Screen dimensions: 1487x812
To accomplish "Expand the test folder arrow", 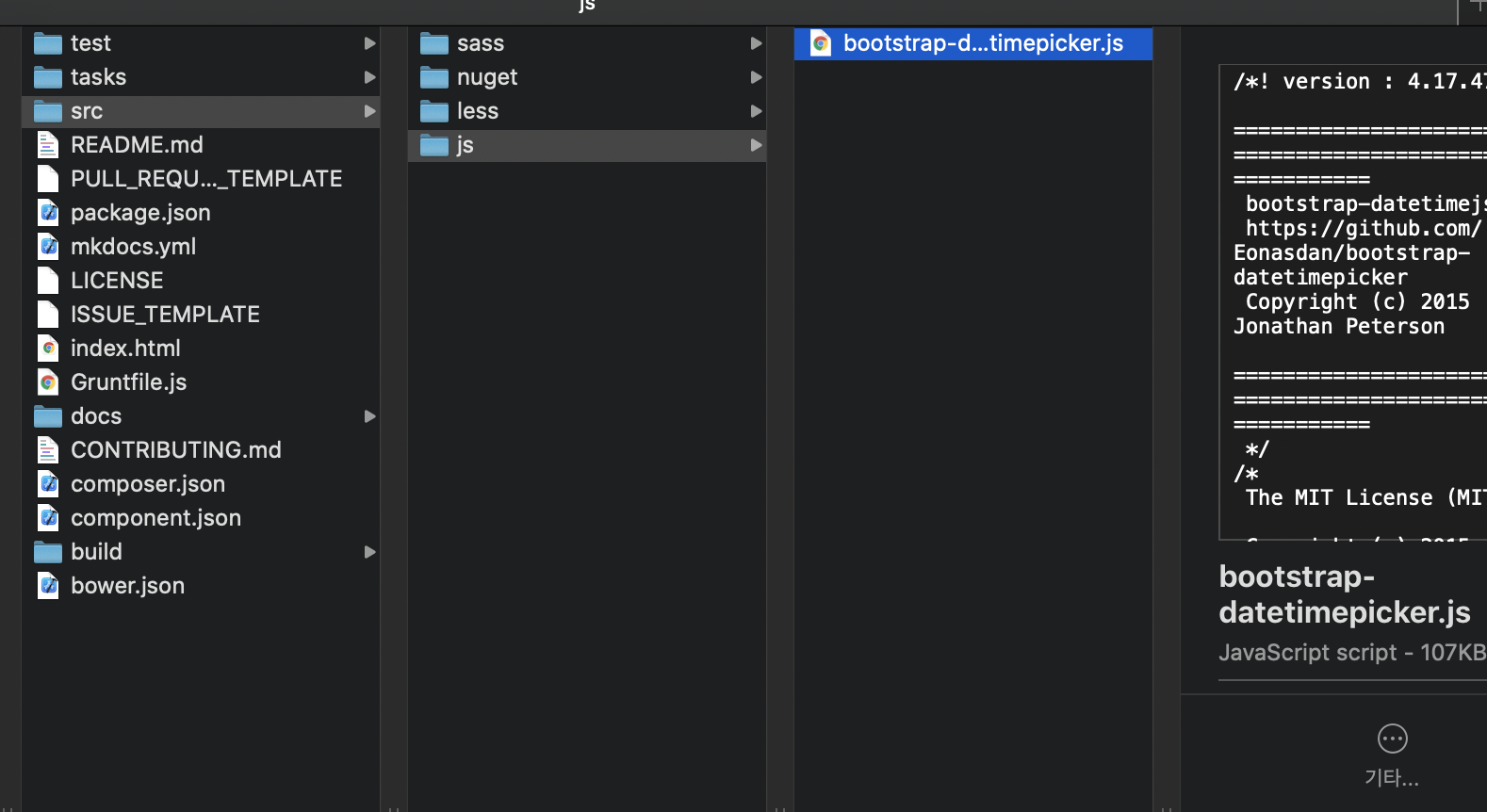I will pyautogui.click(x=370, y=43).
